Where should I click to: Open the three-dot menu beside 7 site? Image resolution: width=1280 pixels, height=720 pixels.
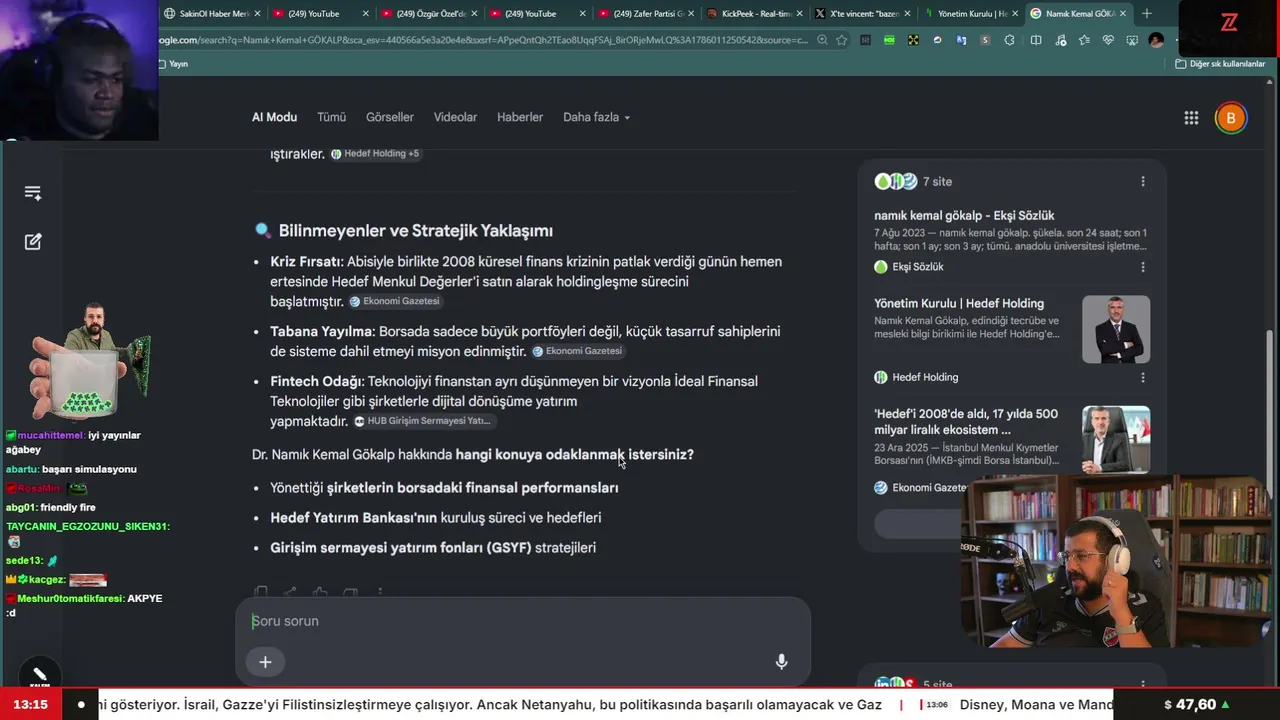pyautogui.click(x=1143, y=182)
